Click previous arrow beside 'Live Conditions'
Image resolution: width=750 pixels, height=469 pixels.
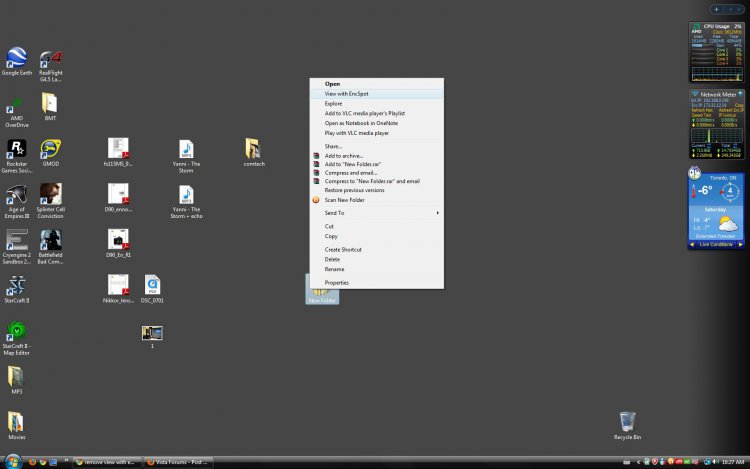692,244
